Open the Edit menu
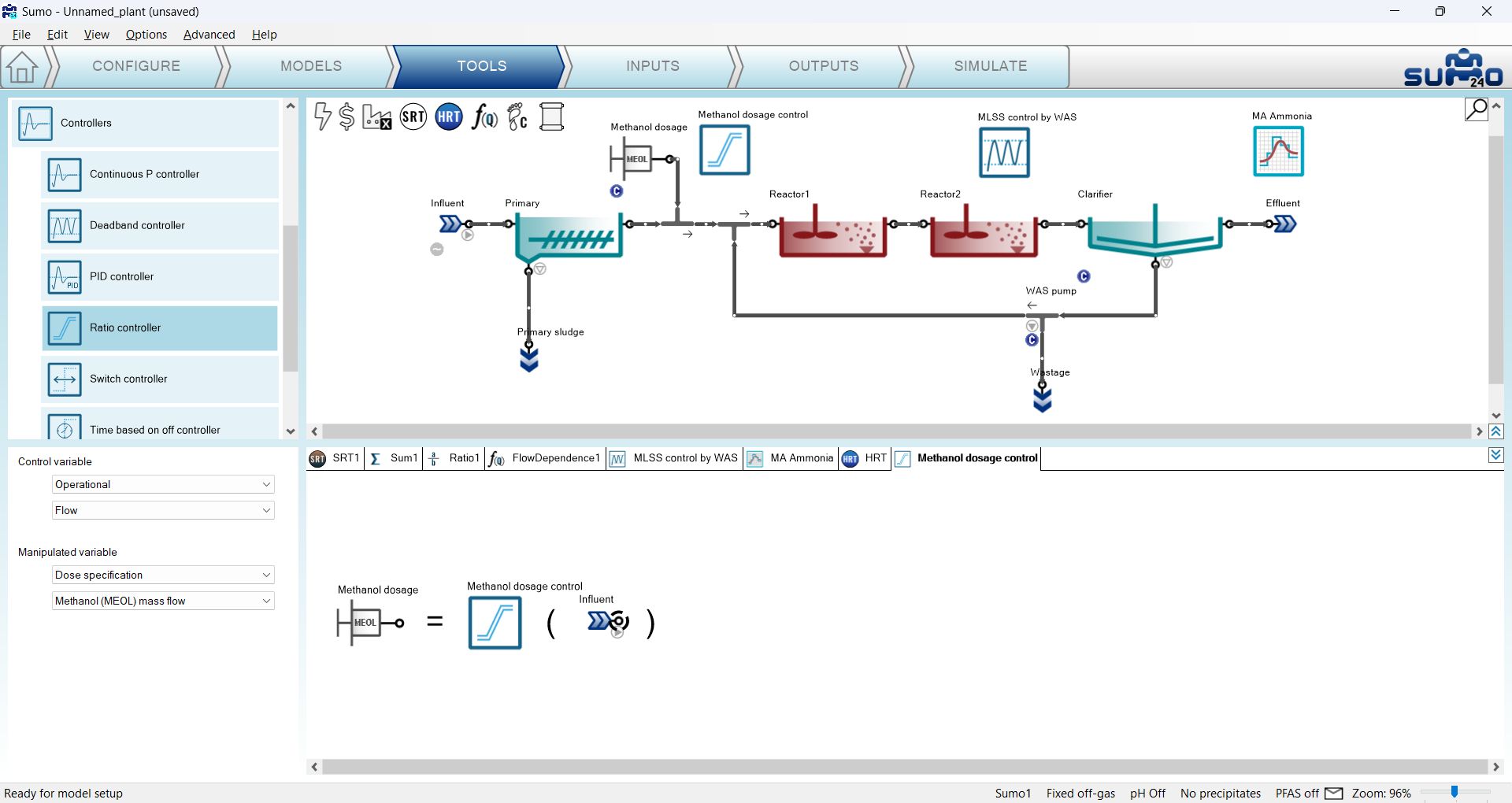Viewport: 1512px width, 803px height. pyautogui.click(x=57, y=35)
